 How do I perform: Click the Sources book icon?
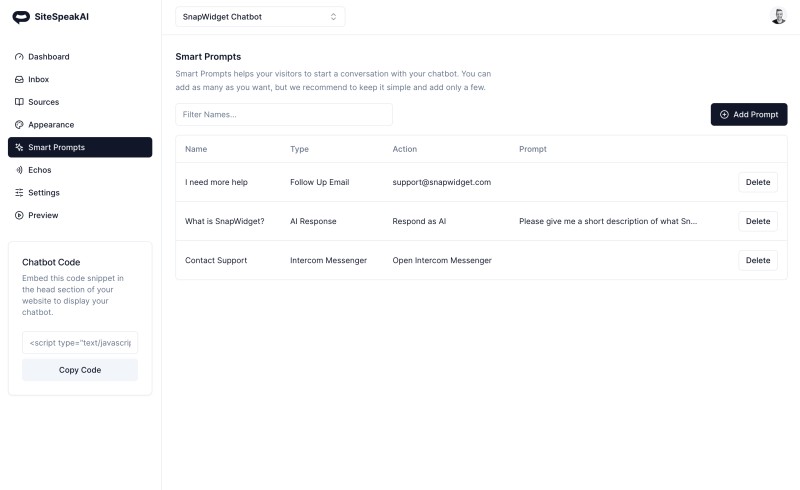(x=19, y=102)
